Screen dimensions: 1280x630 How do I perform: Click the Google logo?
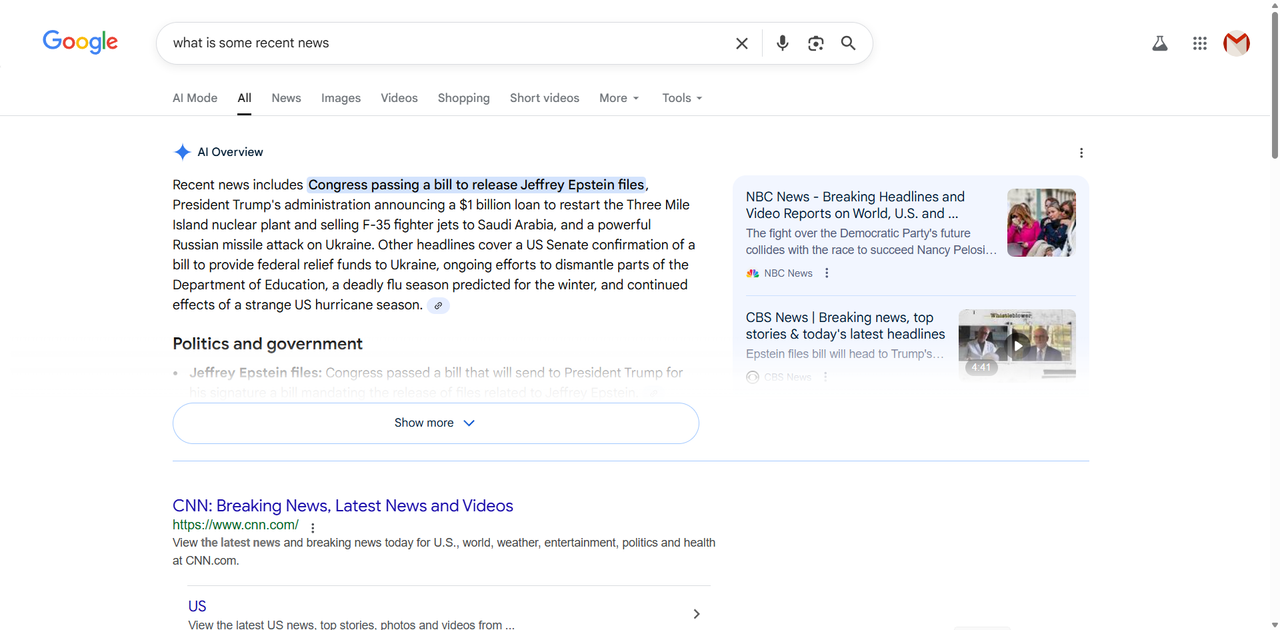80,42
